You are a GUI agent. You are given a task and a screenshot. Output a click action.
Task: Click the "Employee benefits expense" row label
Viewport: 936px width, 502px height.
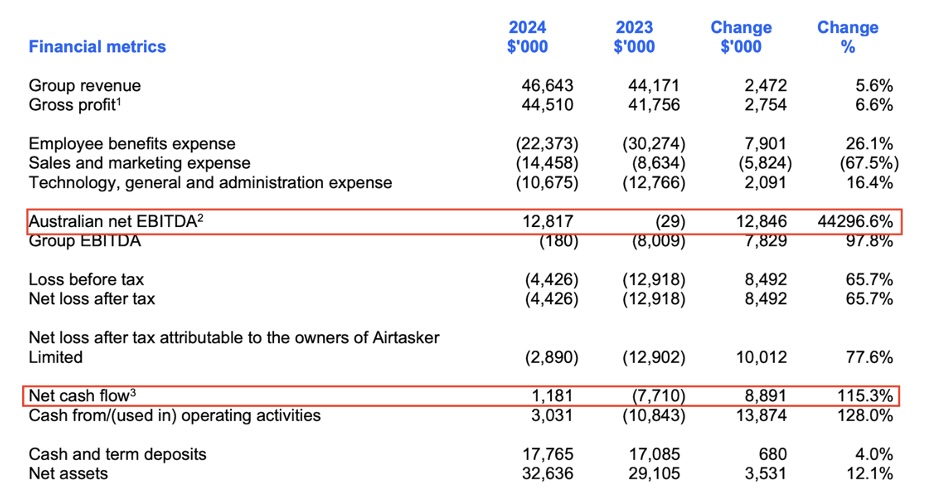(x=132, y=144)
